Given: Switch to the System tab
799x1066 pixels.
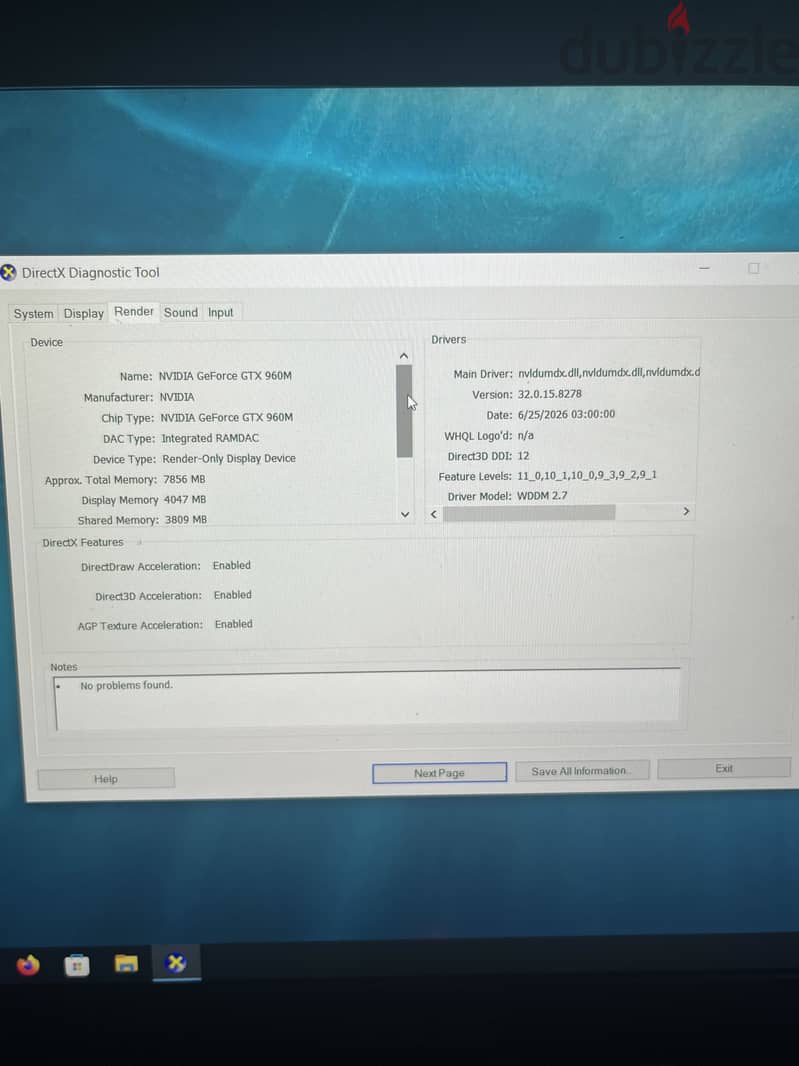Looking at the screenshot, I should [x=33, y=314].
